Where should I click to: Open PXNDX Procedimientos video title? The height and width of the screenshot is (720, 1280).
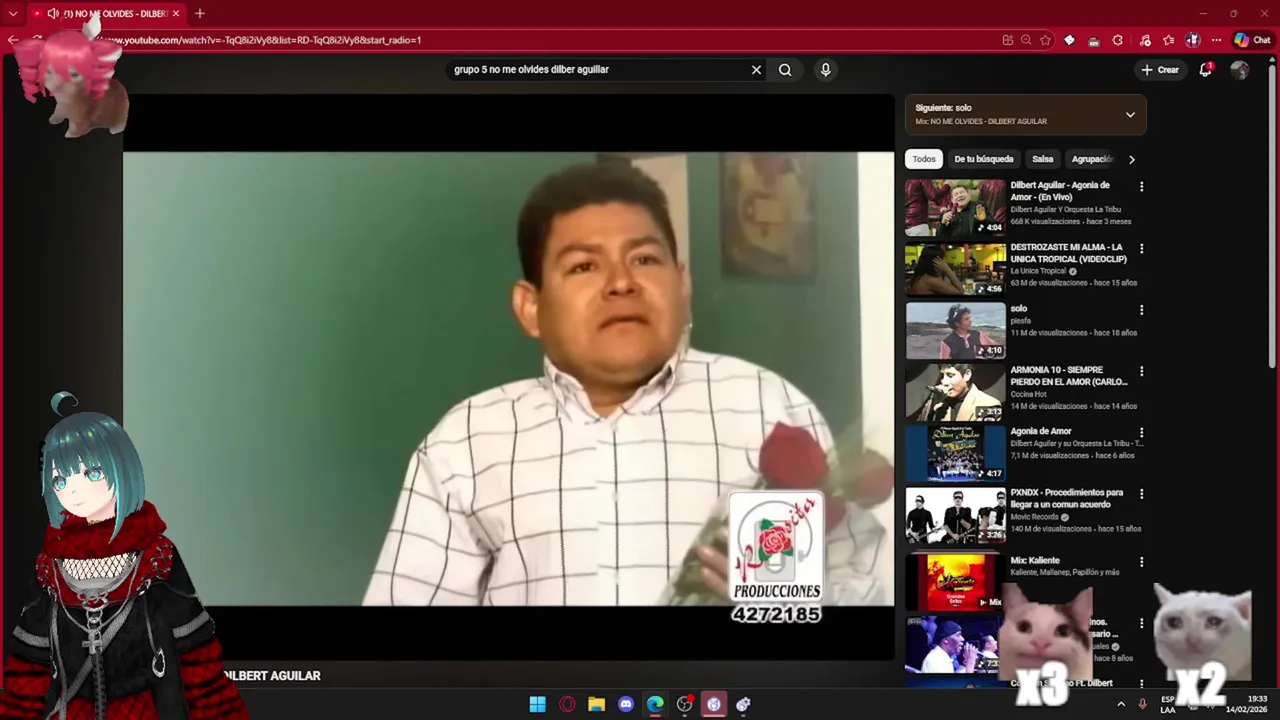tap(1066, 498)
